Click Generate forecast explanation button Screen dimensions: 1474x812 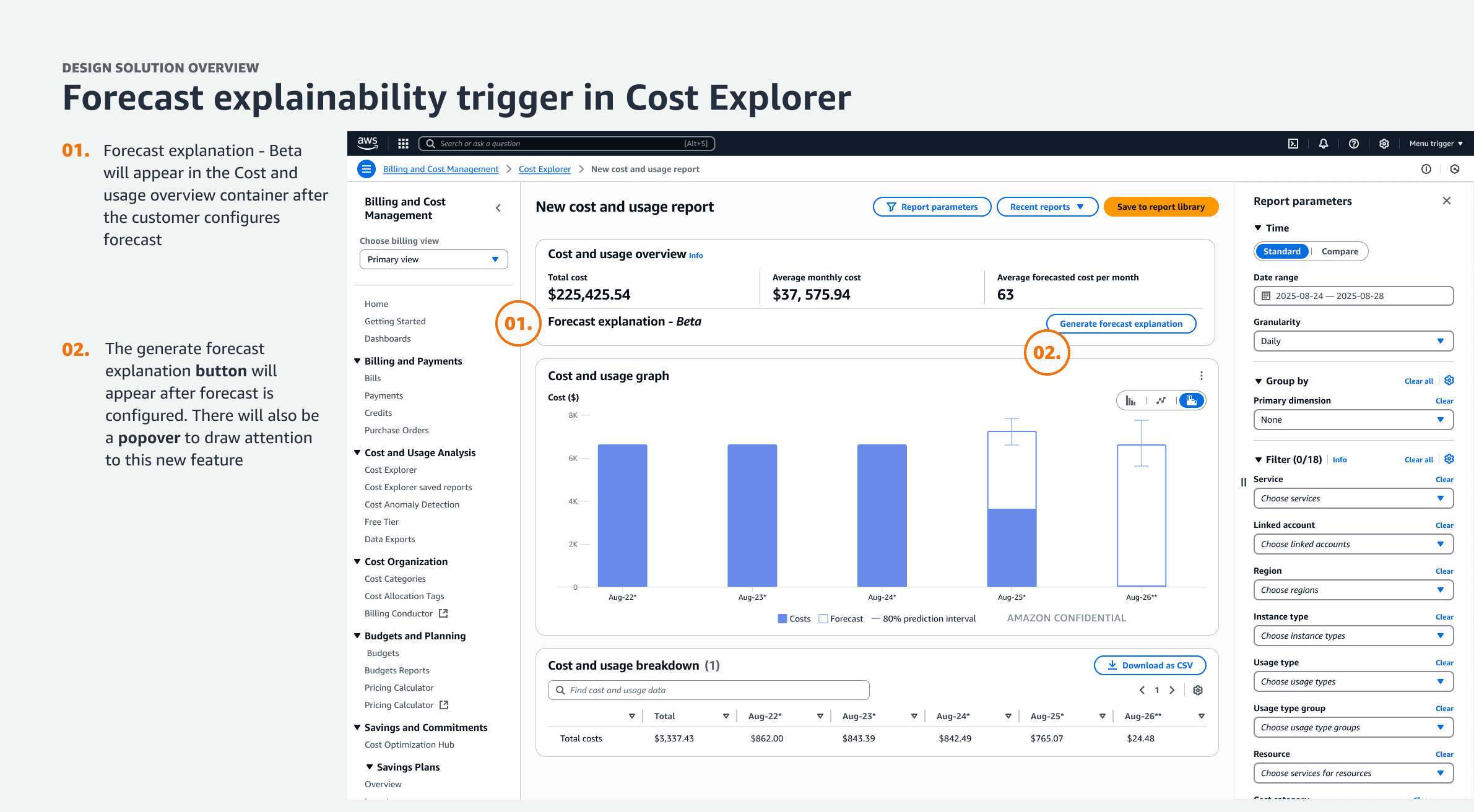1121,324
